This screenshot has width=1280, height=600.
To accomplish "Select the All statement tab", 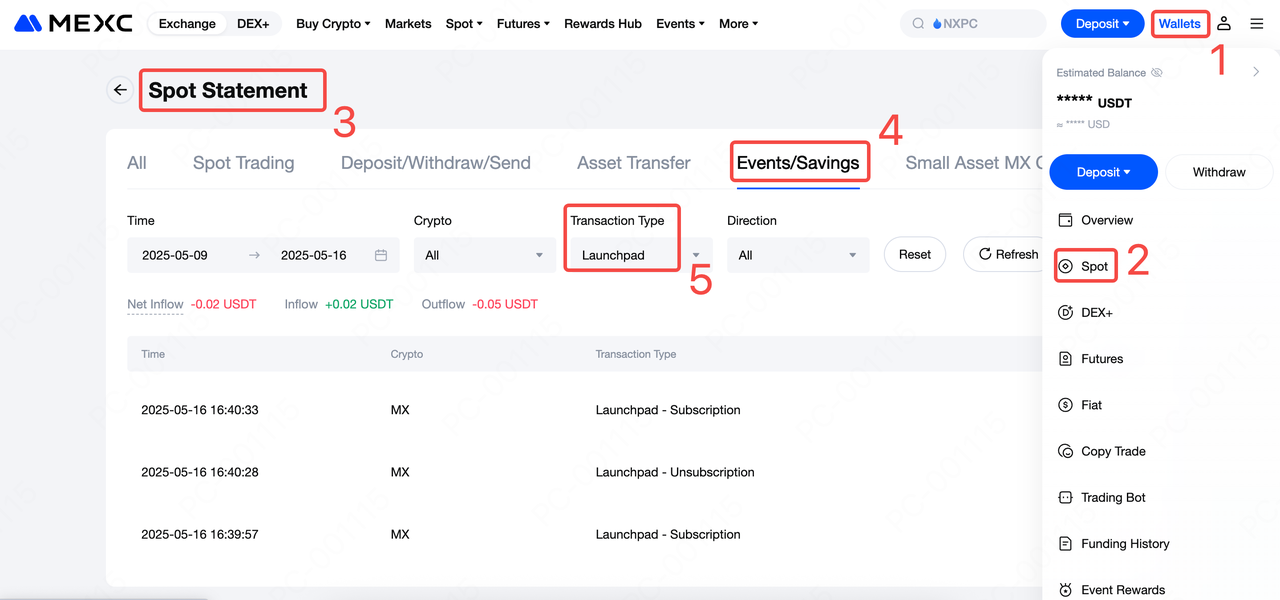I will click(x=137, y=163).
